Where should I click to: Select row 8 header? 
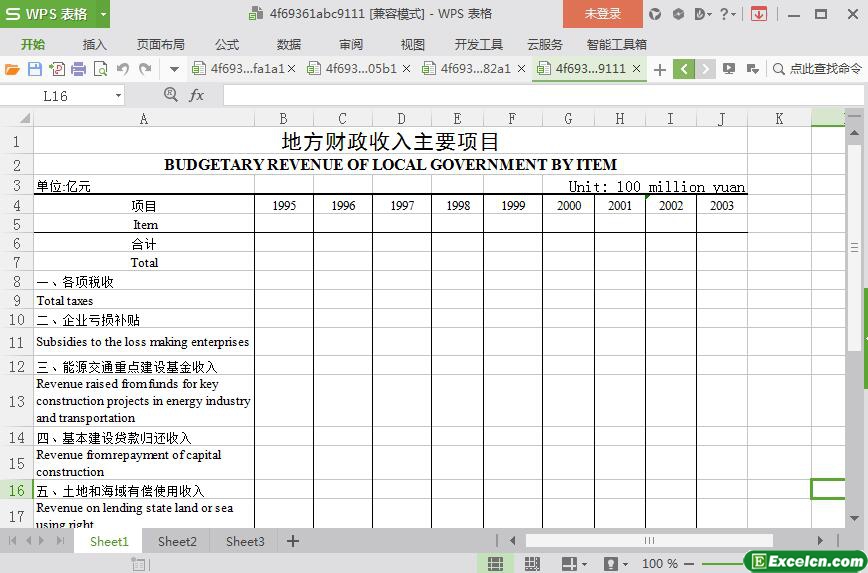[x=17, y=281]
